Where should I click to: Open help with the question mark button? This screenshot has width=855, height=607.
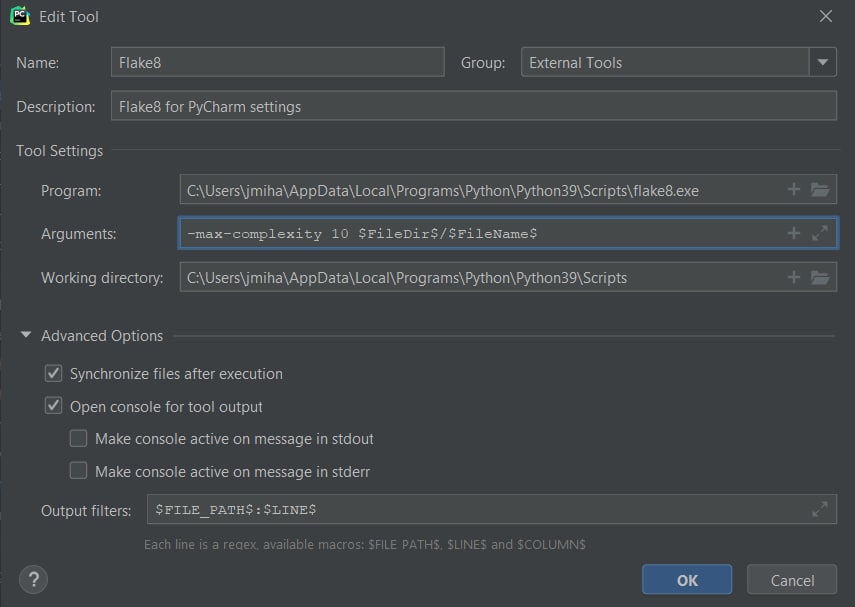coord(33,579)
